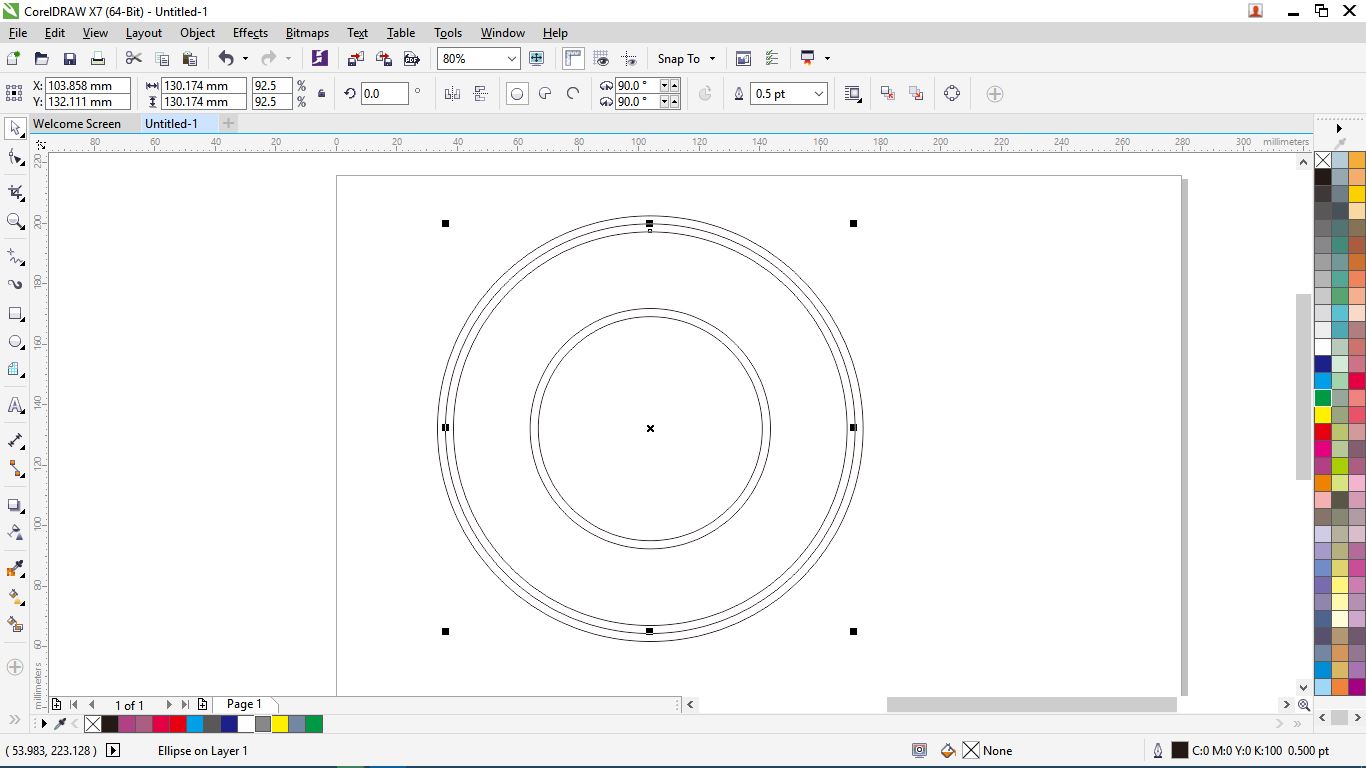The width and height of the screenshot is (1366, 768).
Task: Click the Page 1 tab
Action: (244, 705)
